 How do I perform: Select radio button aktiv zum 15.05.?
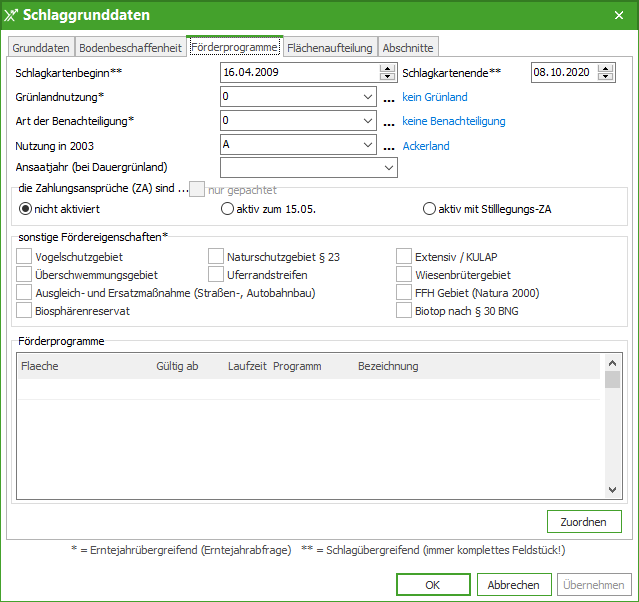227,209
